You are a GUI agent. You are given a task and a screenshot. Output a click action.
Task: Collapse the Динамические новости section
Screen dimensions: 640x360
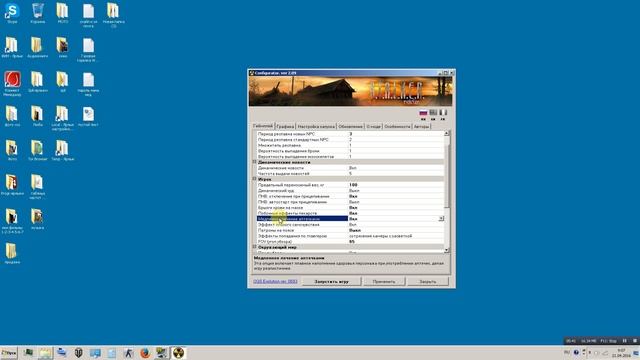(x=254, y=162)
